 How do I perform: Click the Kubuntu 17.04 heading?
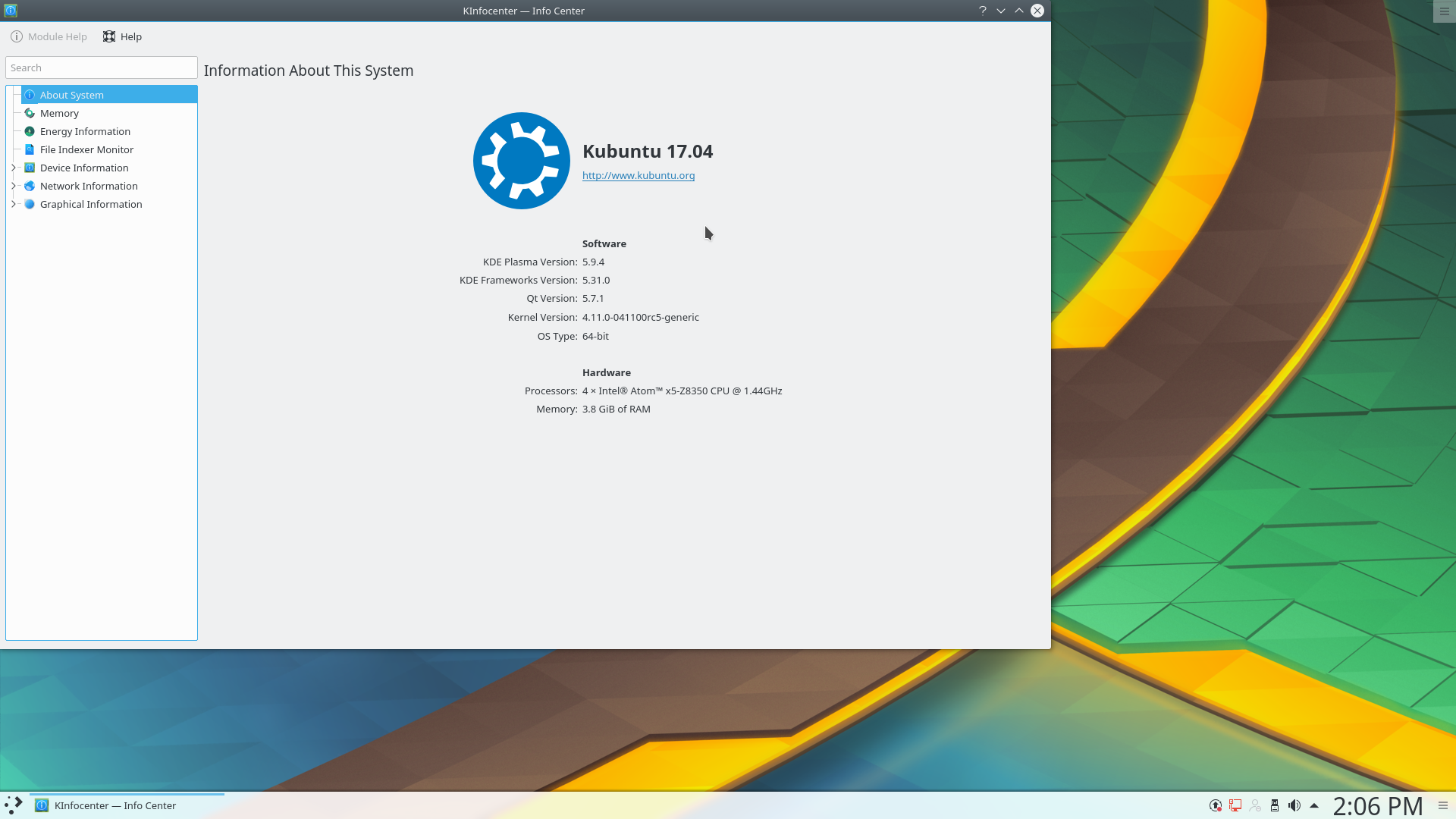(x=648, y=151)
